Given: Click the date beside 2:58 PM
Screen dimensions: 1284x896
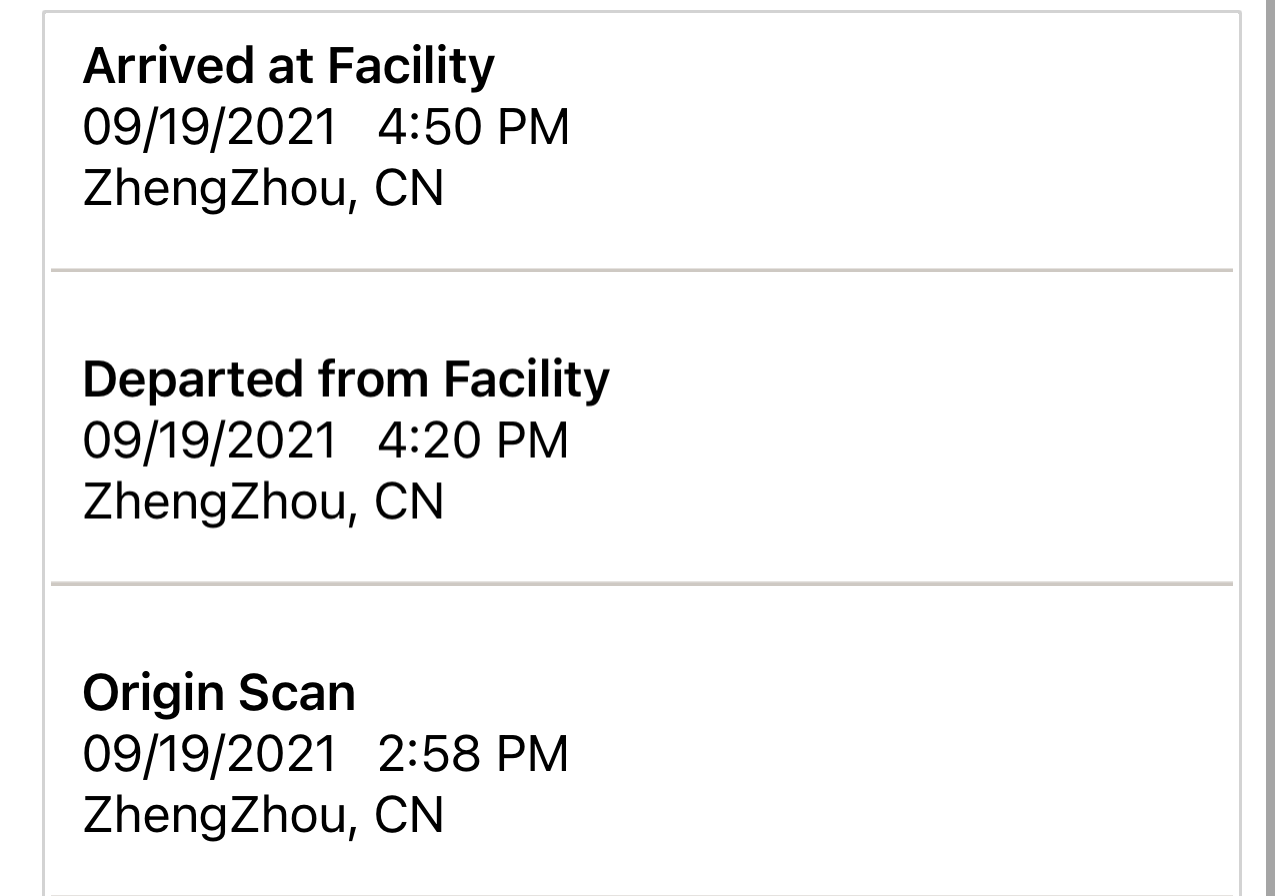Looking at the screenshot, I should click(210, 754).
